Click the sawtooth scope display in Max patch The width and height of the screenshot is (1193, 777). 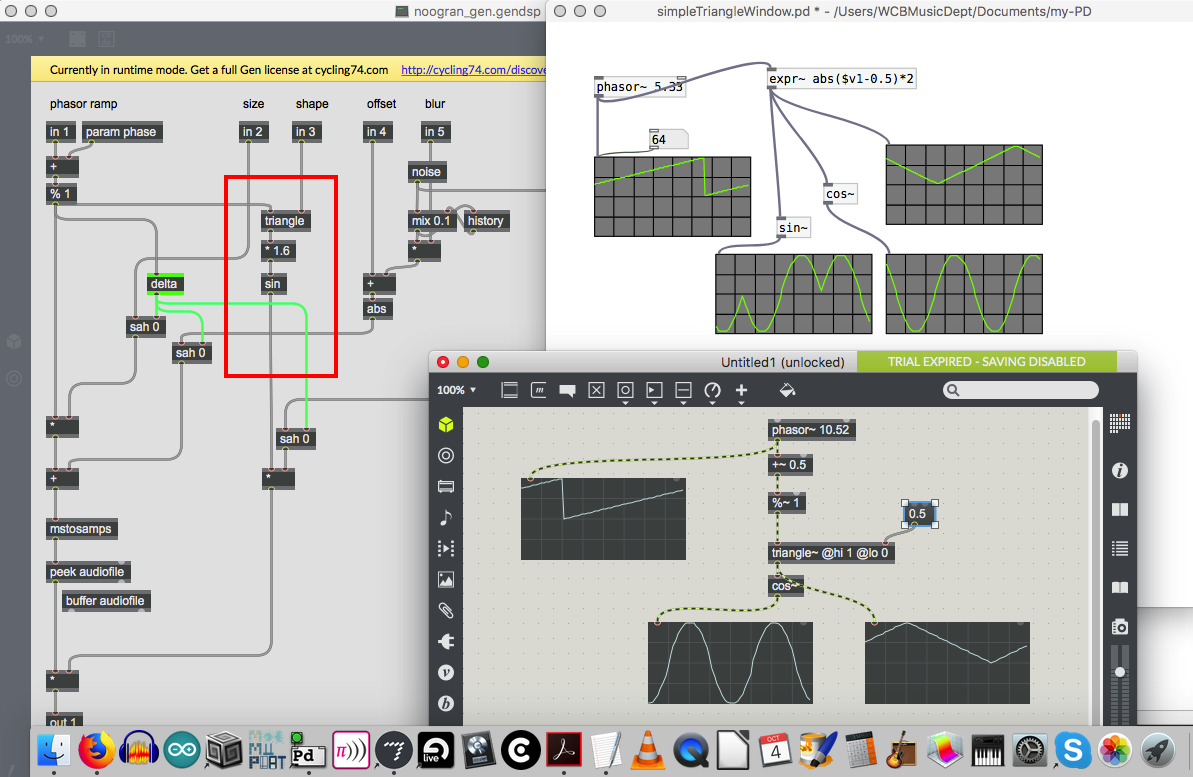(x=603, y=519)
